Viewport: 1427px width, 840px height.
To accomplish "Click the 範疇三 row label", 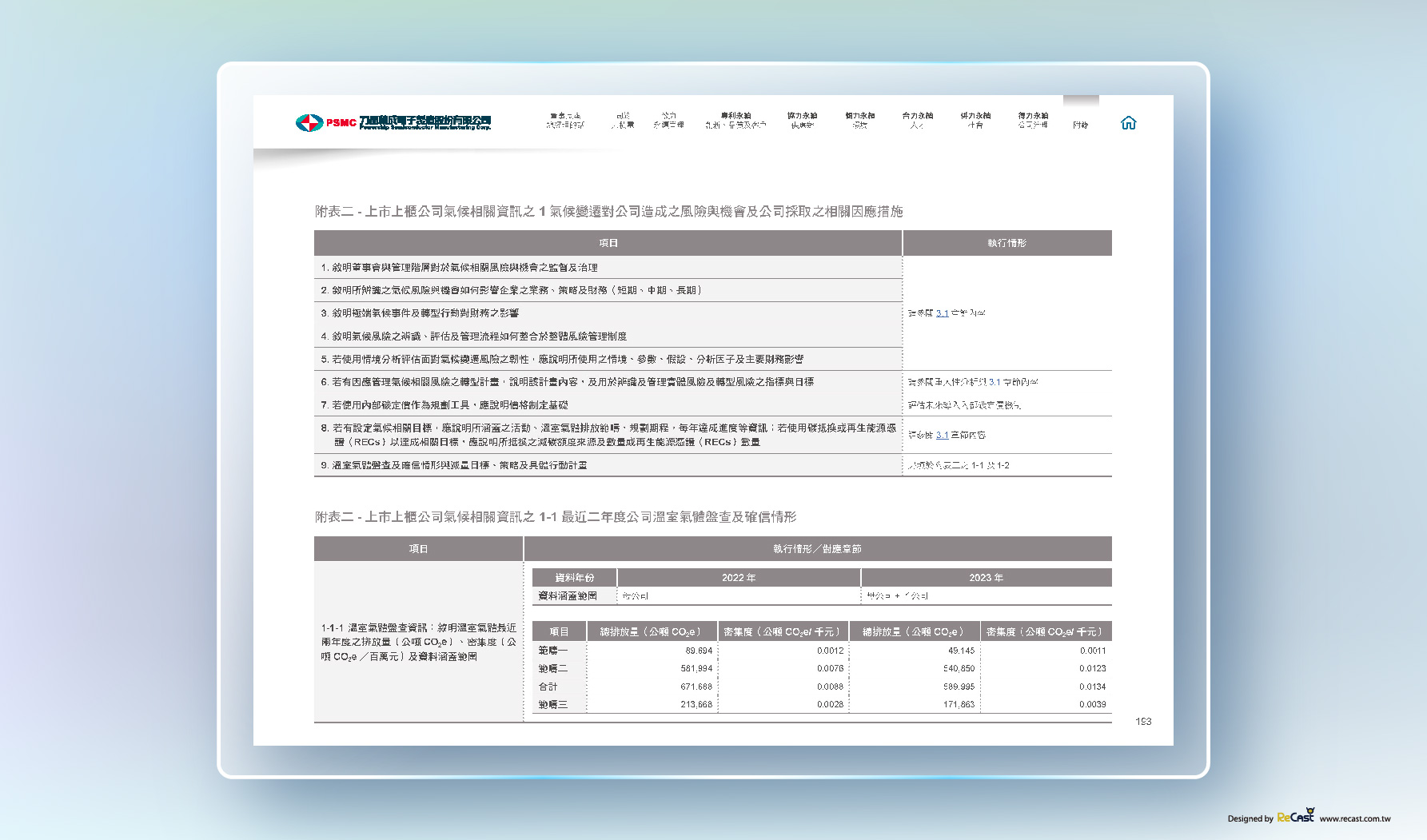I will pos(553,705).
